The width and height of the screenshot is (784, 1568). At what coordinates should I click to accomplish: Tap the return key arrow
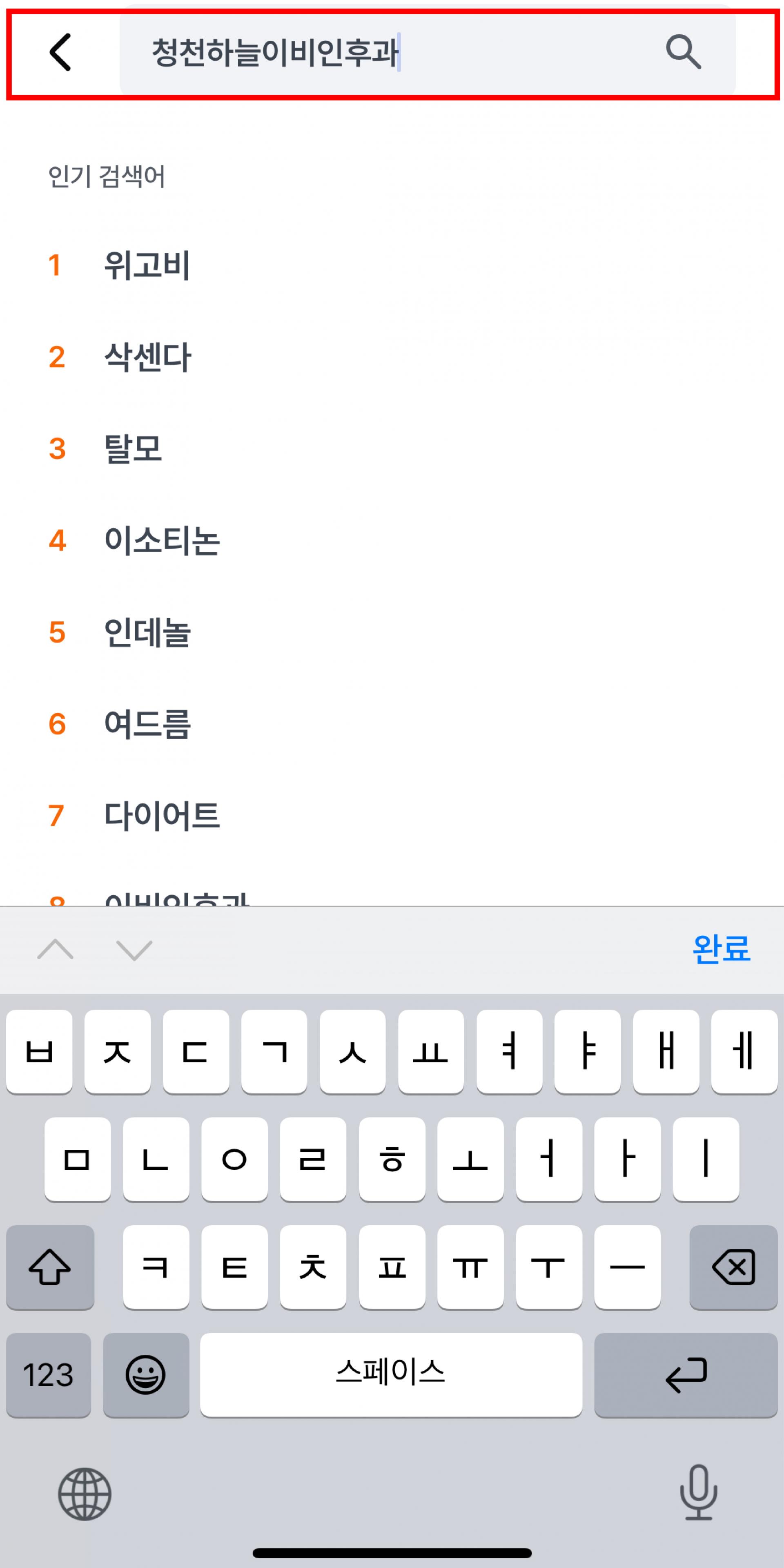(686, 1375)
